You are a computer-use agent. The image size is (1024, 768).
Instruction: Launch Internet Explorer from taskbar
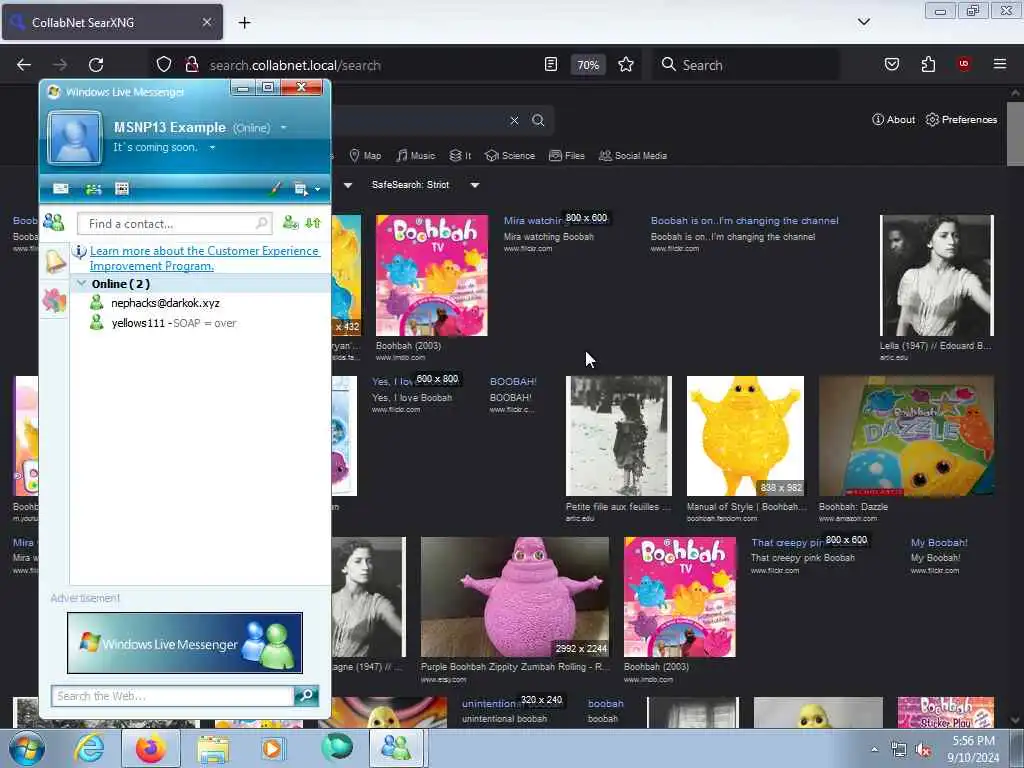coord(89,748)
